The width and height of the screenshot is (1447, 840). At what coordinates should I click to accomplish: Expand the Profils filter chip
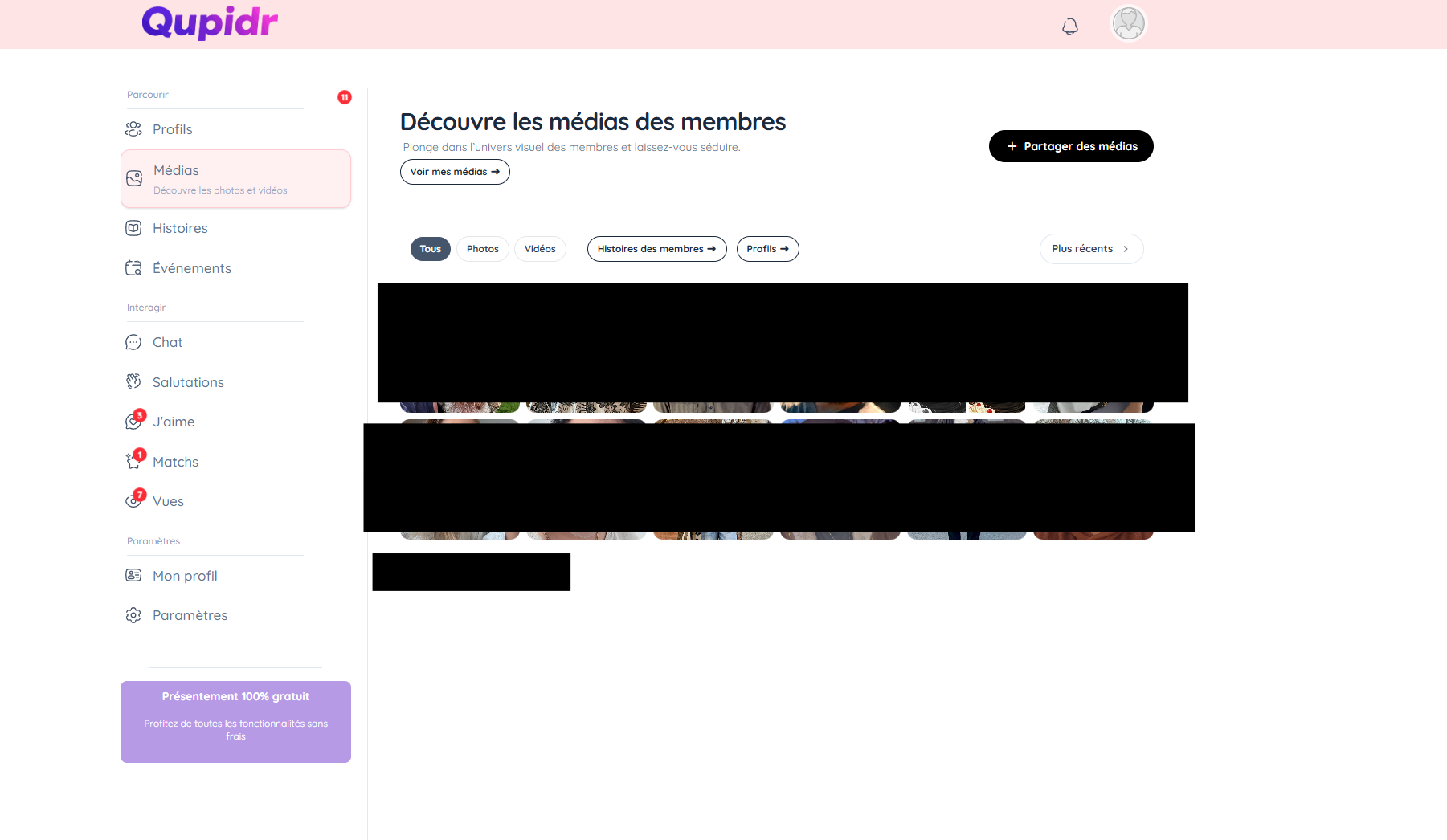[767, 249]
